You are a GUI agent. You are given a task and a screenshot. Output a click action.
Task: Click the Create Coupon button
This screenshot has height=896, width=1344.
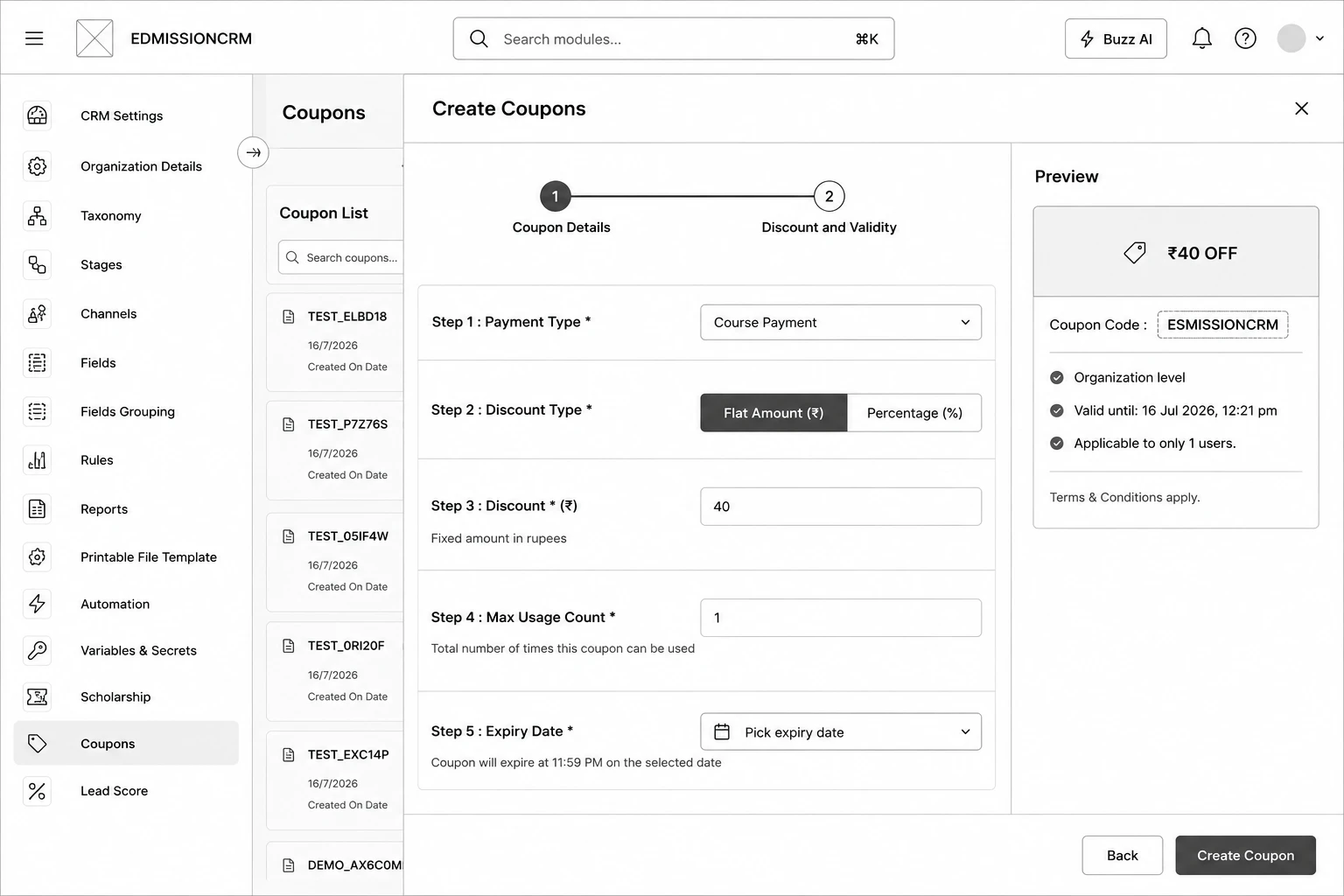(x=1245, y=856)
